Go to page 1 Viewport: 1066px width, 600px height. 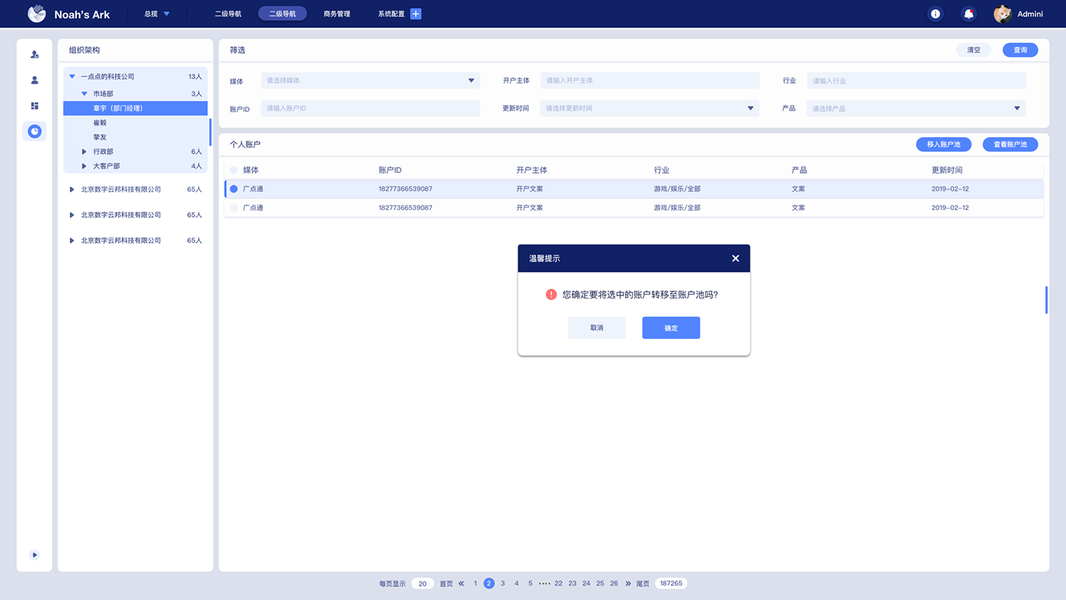[475, 584]
